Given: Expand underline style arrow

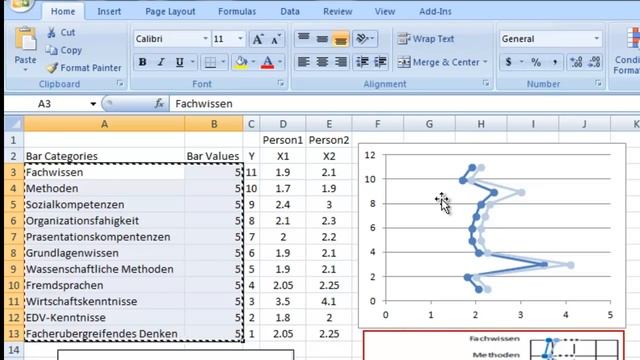Looking at the screenshot, I should pyautogui.click(x=193, y=62).
